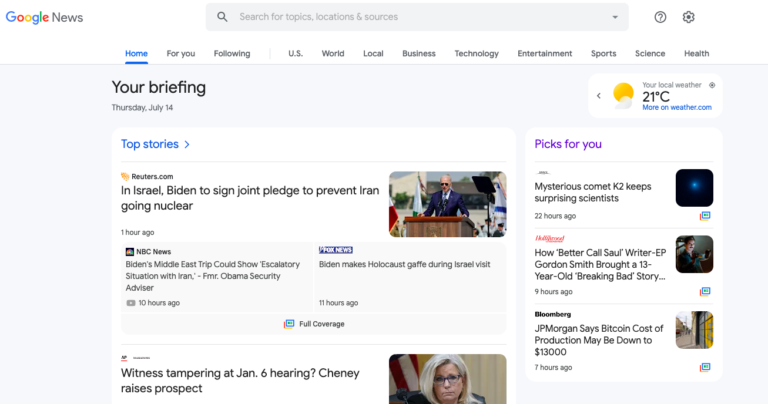768x404 pixels.
Task: Click the Better Call Saul thumbnail image
Action: tap(694, 254)
